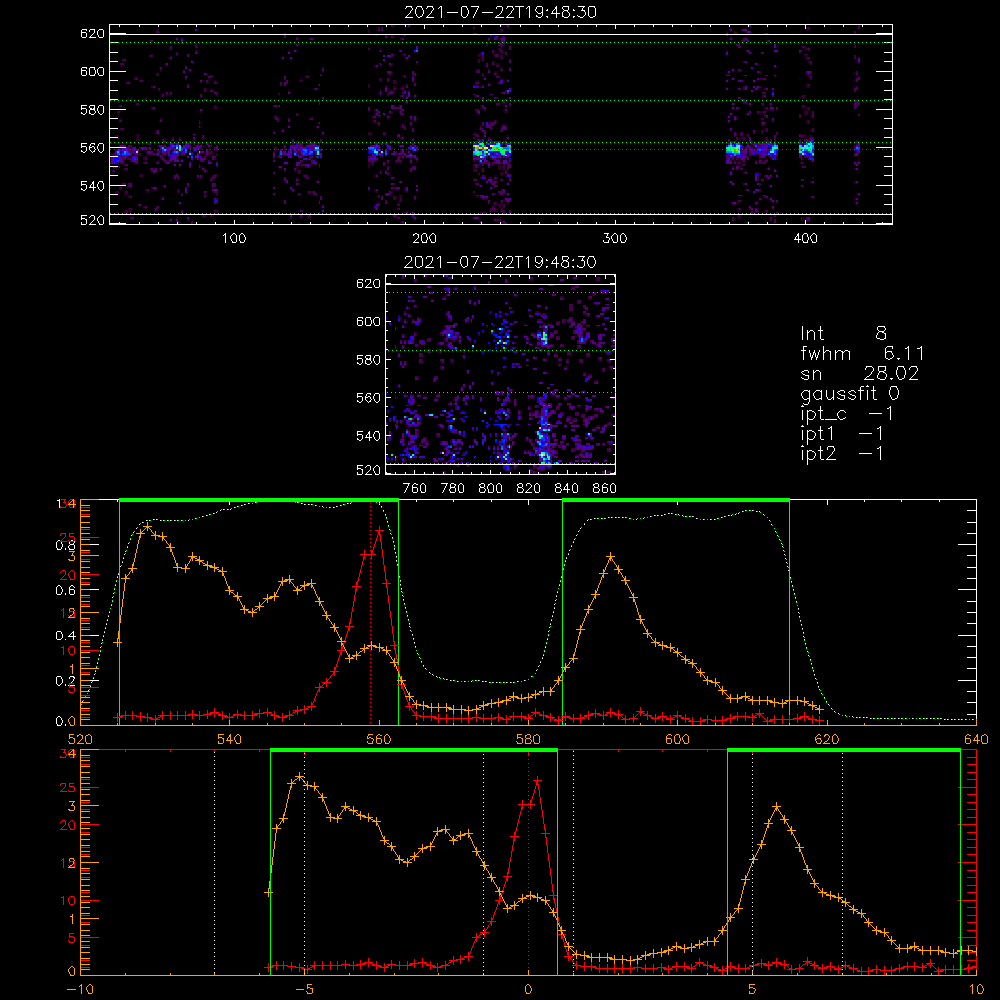Select the 'ipt1 -1' readout
1000x1000 pixels.
[842, 434]
